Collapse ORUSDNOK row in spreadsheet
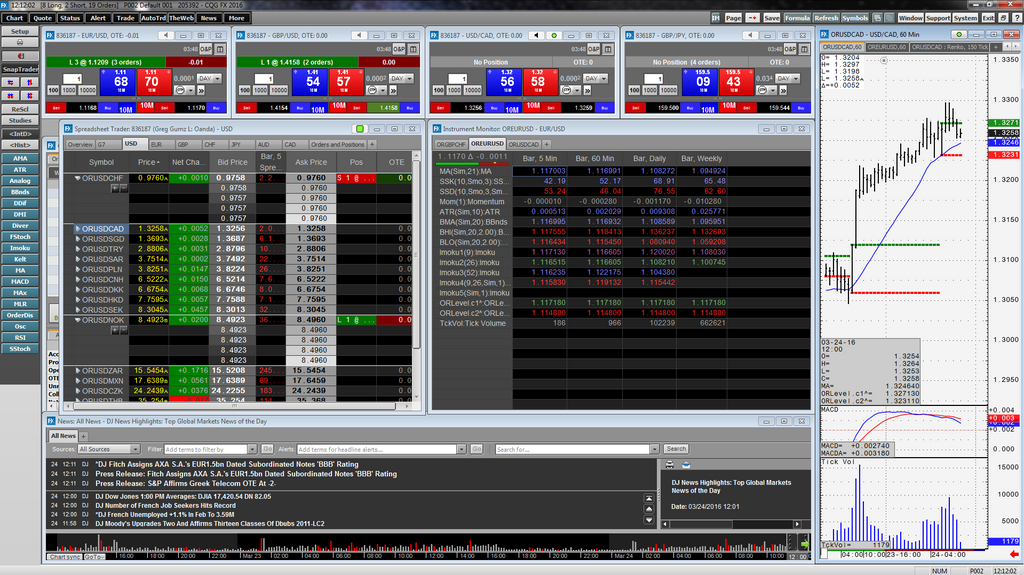Viewport: 1024px width, 575px height. (x=78, y=320)
